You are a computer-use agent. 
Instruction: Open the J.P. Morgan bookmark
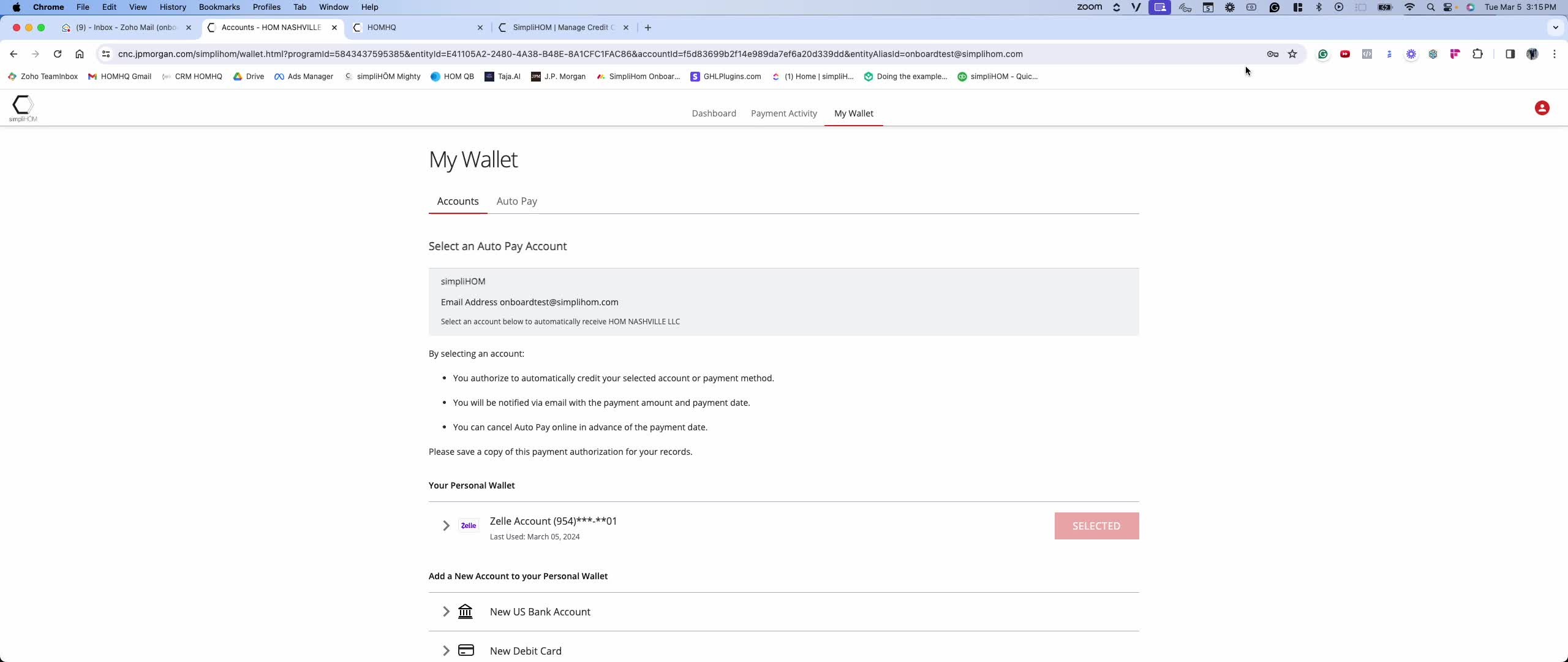click(558, 77)
